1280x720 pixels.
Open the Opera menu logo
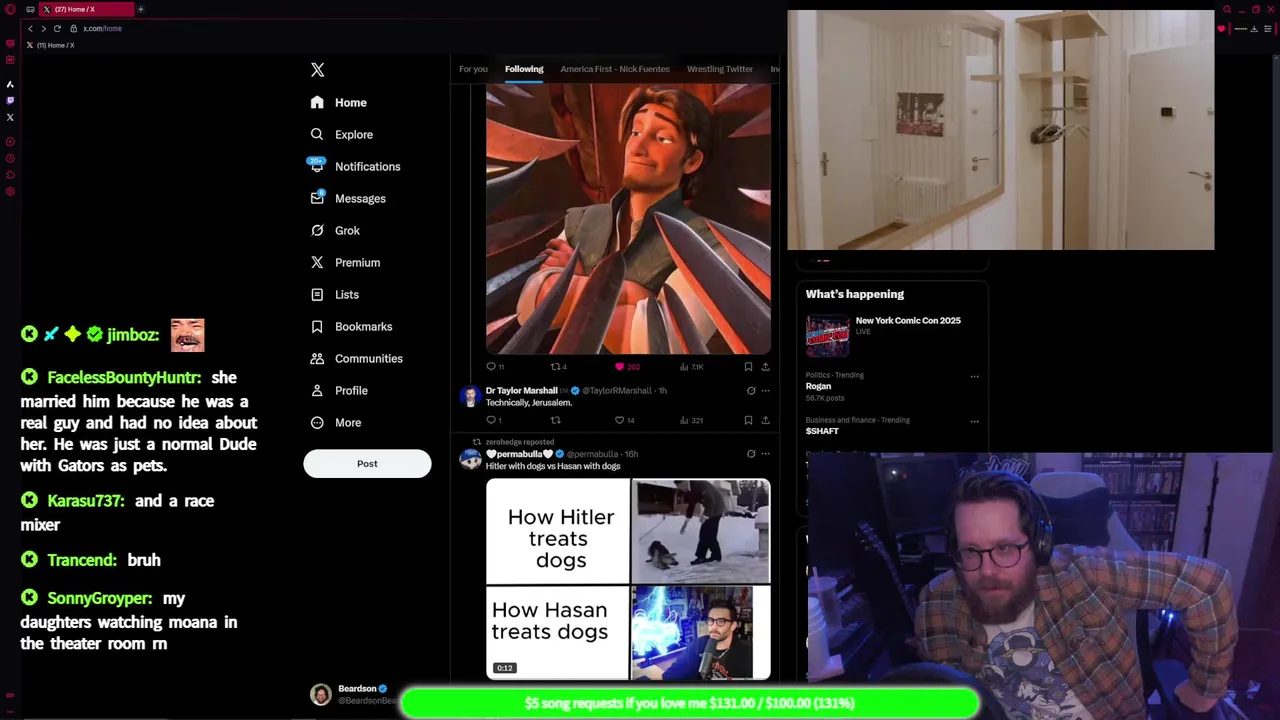pyautogui.click(x=10, y=9)
